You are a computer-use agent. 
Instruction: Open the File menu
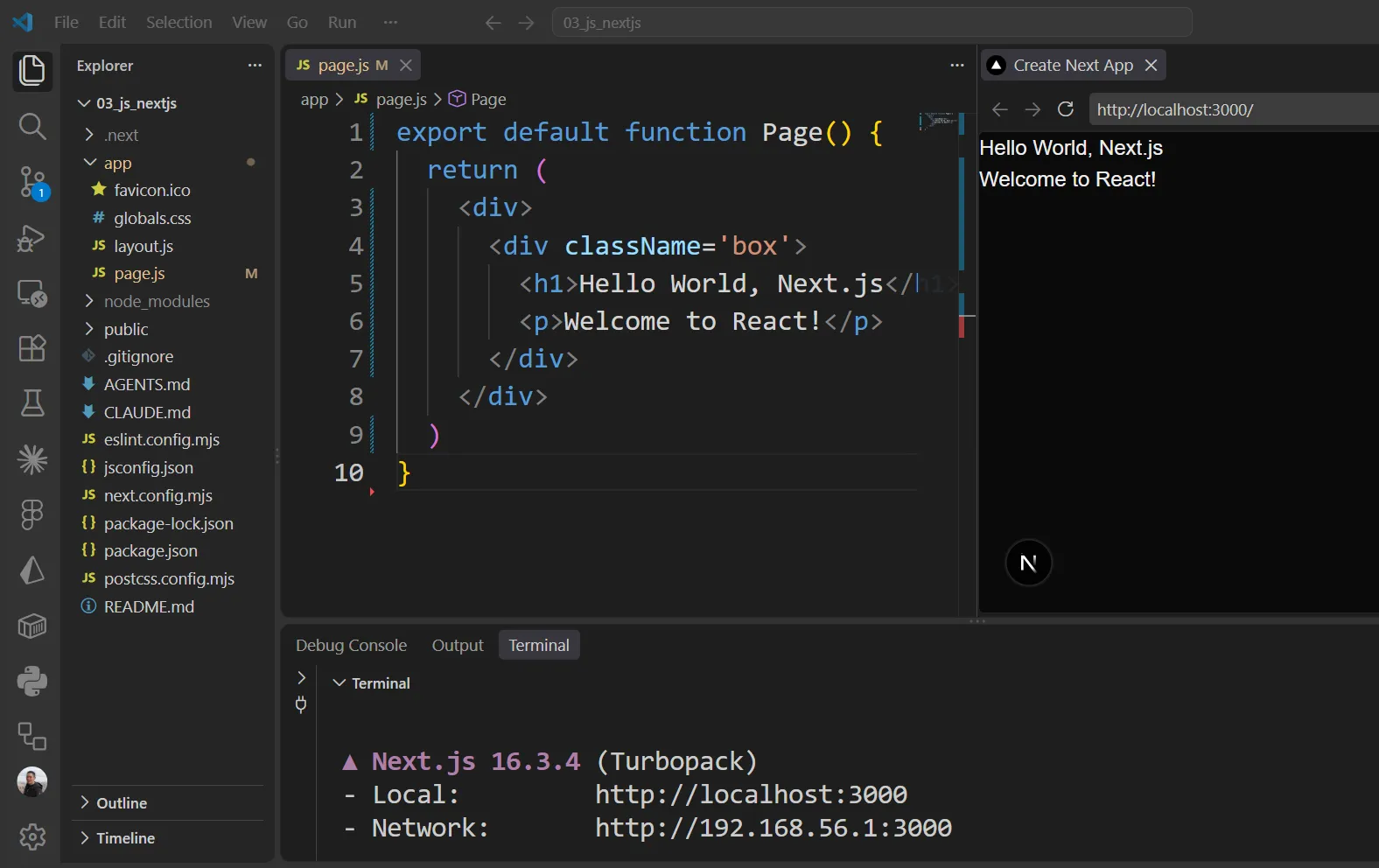tap(66, 23)
